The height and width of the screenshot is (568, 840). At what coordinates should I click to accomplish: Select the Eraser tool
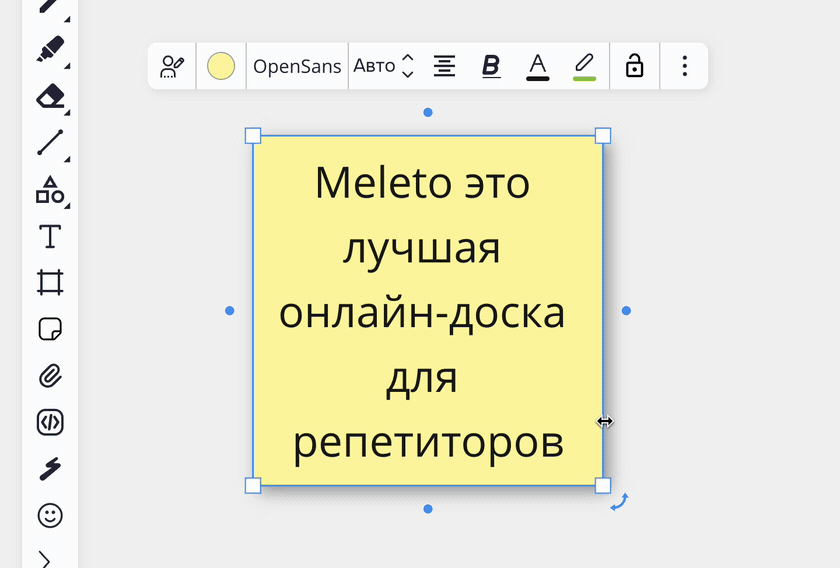[x=50, y=96]
